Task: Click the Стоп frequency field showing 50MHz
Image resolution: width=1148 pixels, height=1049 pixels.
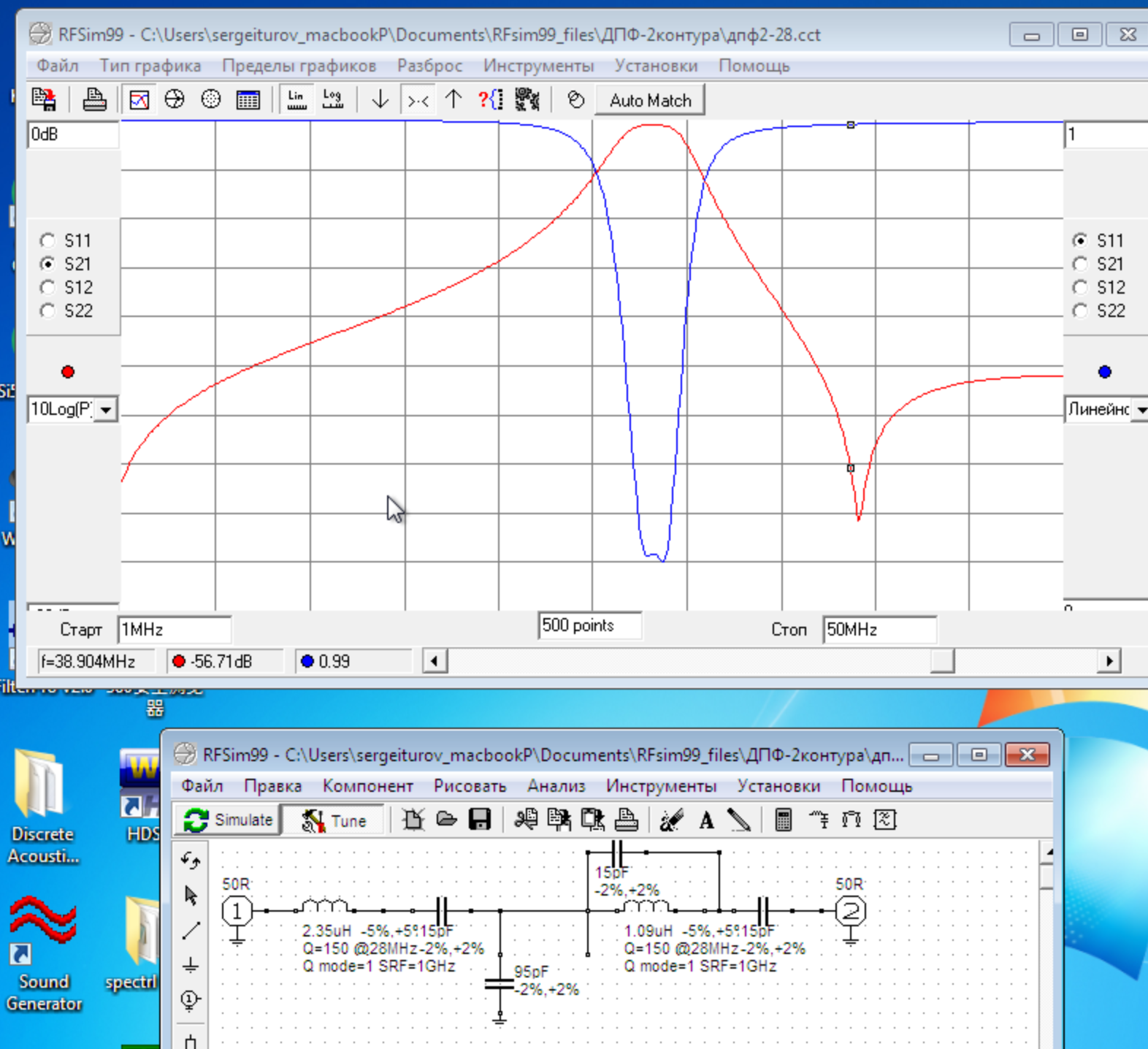Action: (x=879, y=630)
